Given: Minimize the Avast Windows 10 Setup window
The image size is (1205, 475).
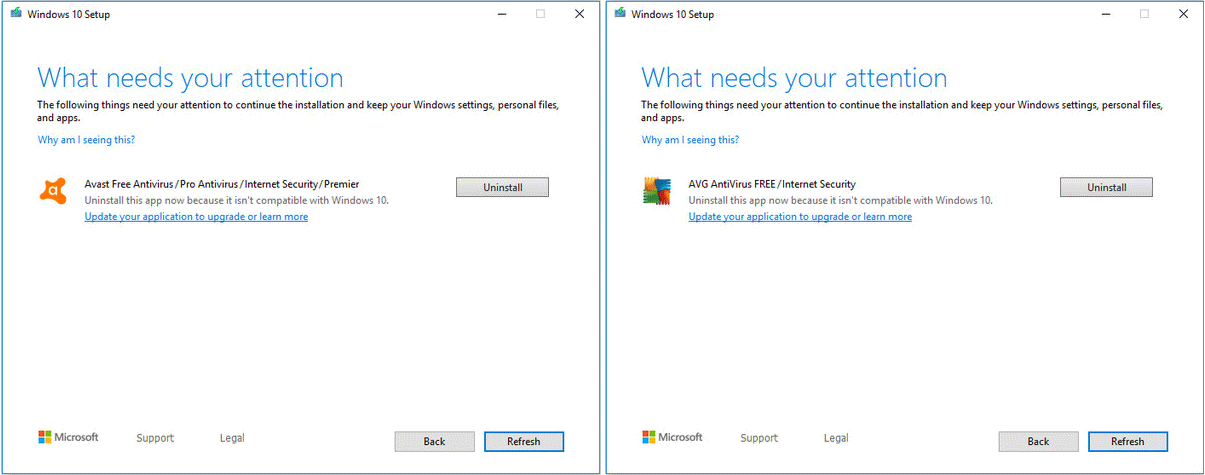Looking at the screenshot, I should pos(501,14).
